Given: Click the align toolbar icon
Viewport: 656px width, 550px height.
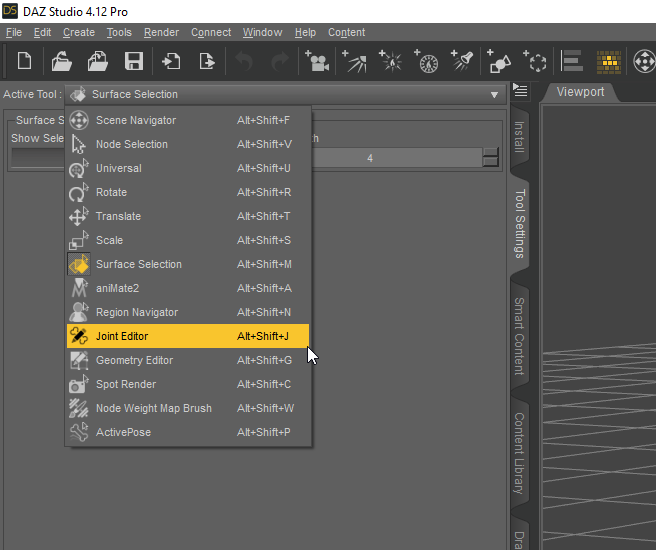Looking at the screenshot, I should click(571, 61).
